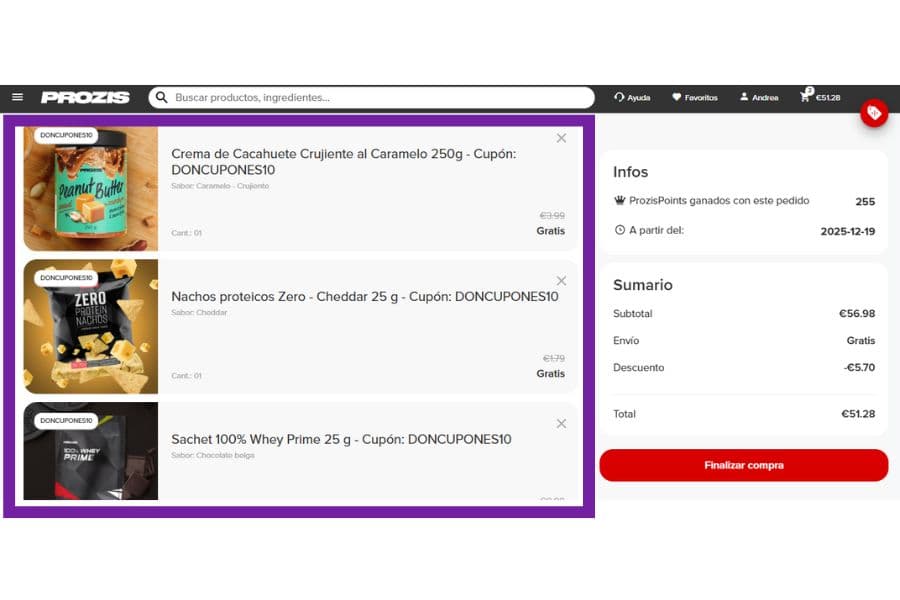900x600 pixels.
Task: Click Gratis price on nachos row
Action: click(550, 374)
